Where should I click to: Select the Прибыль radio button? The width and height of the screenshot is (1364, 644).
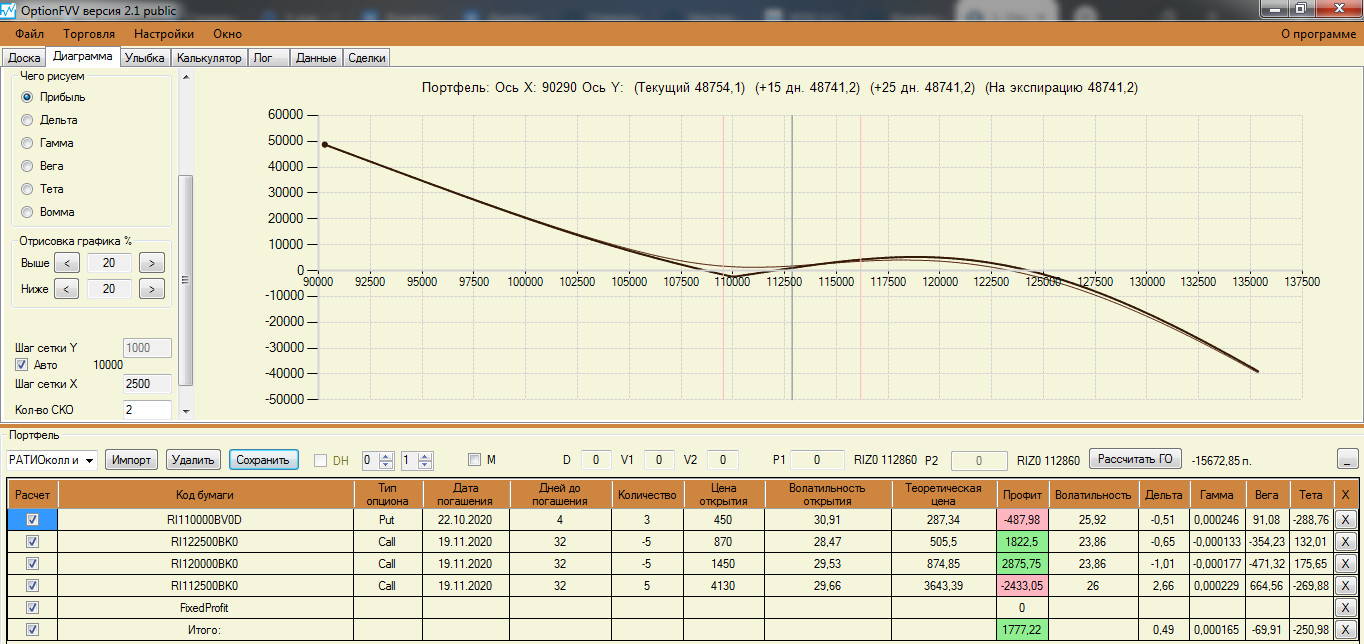[27, 97]
